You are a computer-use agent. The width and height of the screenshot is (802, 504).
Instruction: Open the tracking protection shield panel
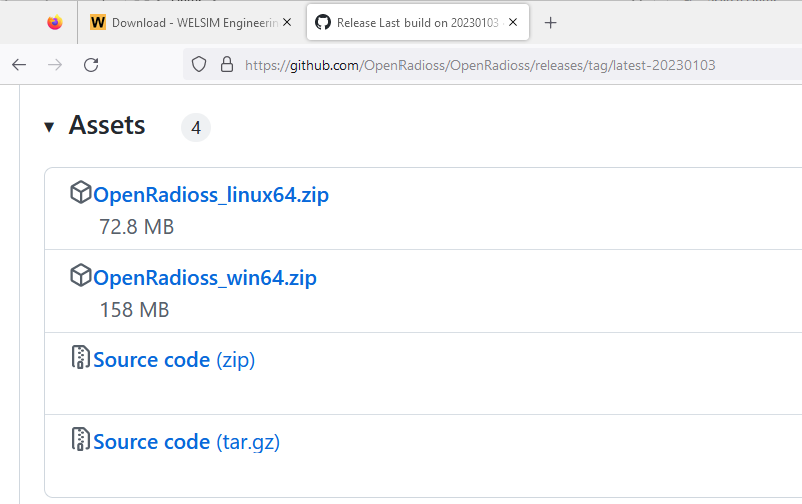pos(199,65)
